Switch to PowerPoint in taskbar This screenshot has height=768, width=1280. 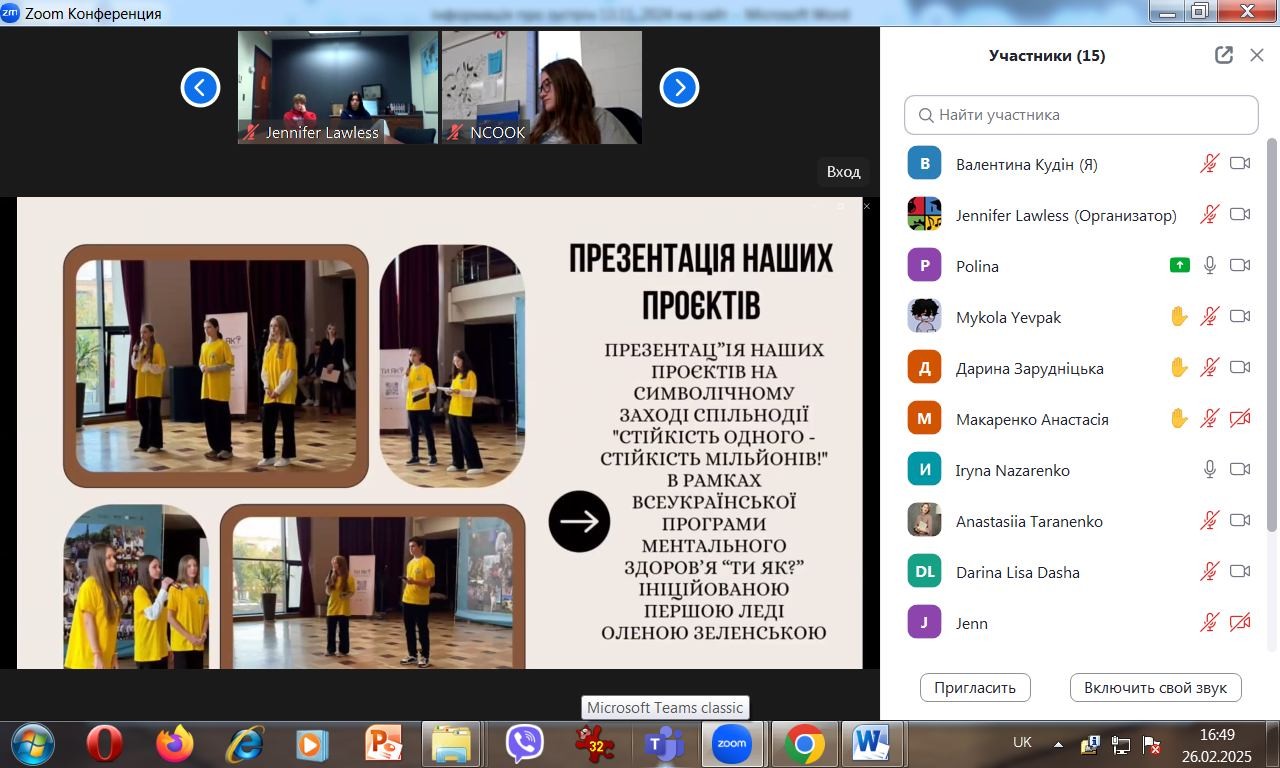click(383, 744)
